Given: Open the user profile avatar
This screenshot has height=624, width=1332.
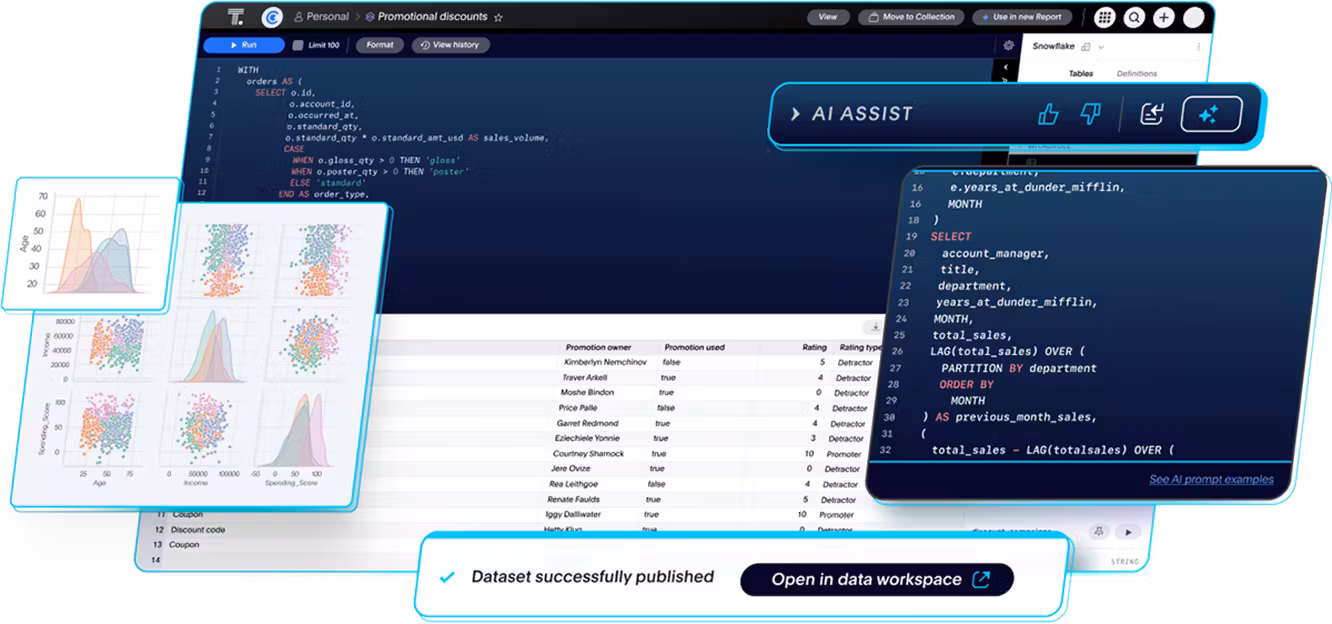Looking at the screenshot, I should (1194, 17).
